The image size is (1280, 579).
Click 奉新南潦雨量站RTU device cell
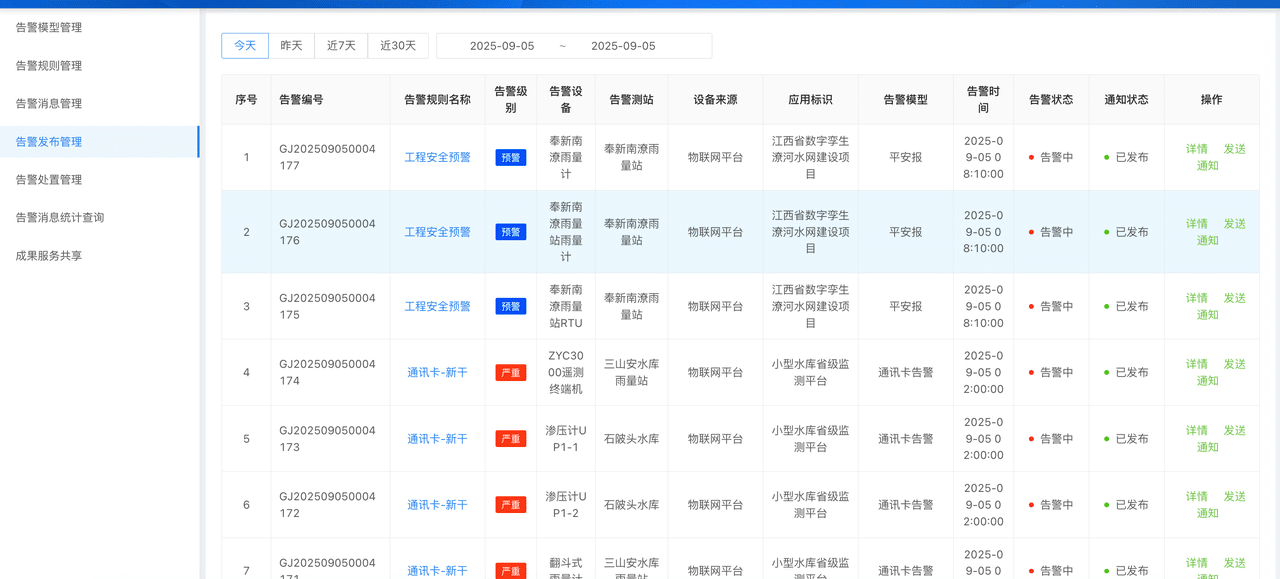[x=566, y=306]
